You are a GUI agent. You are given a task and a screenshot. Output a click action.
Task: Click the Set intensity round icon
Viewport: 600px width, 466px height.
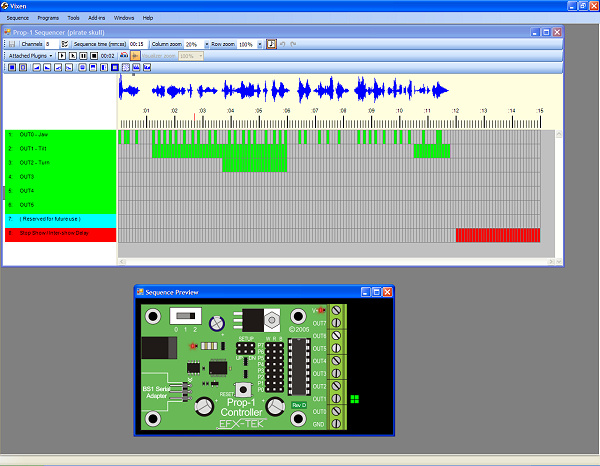82,68
